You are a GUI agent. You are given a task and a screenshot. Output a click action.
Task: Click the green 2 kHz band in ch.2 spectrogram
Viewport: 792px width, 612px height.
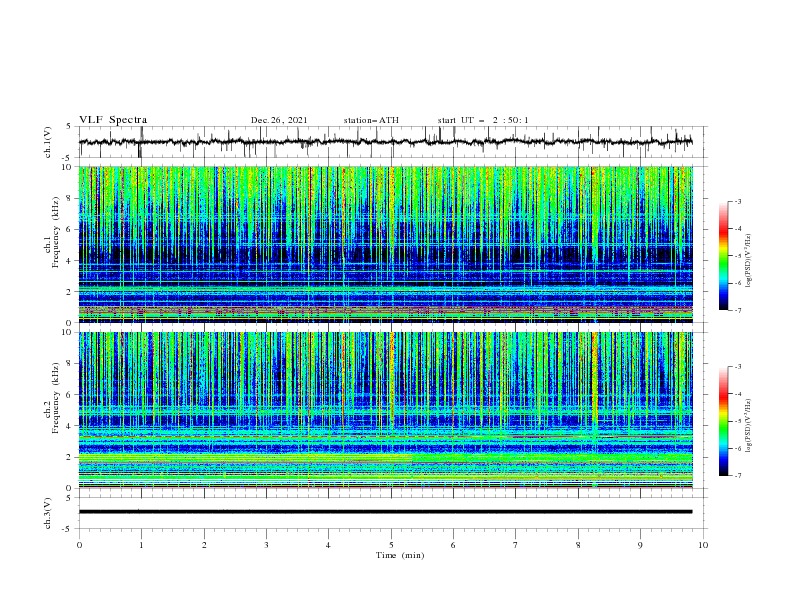386,458
